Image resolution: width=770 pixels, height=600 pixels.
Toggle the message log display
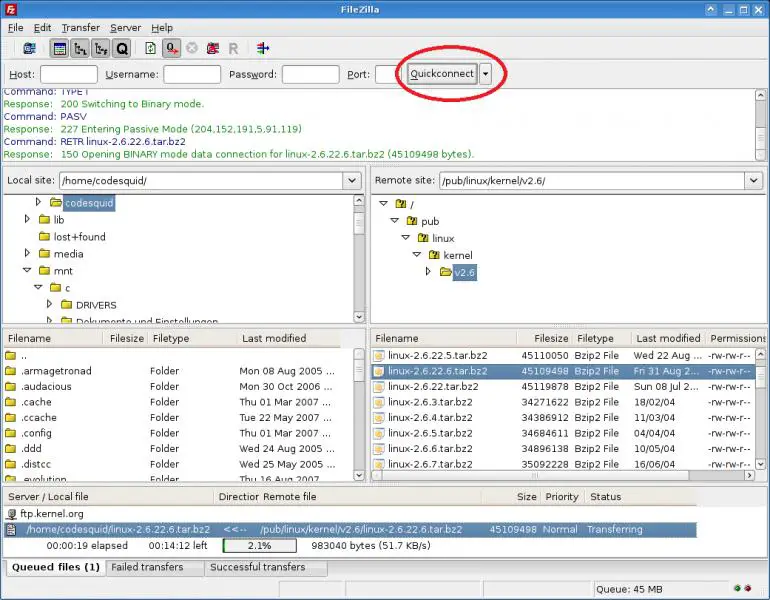[x=59, y=49]
